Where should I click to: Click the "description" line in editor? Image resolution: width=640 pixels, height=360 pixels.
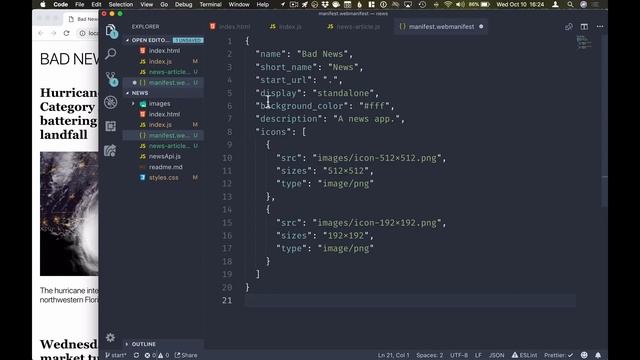(x=330, y=119)
